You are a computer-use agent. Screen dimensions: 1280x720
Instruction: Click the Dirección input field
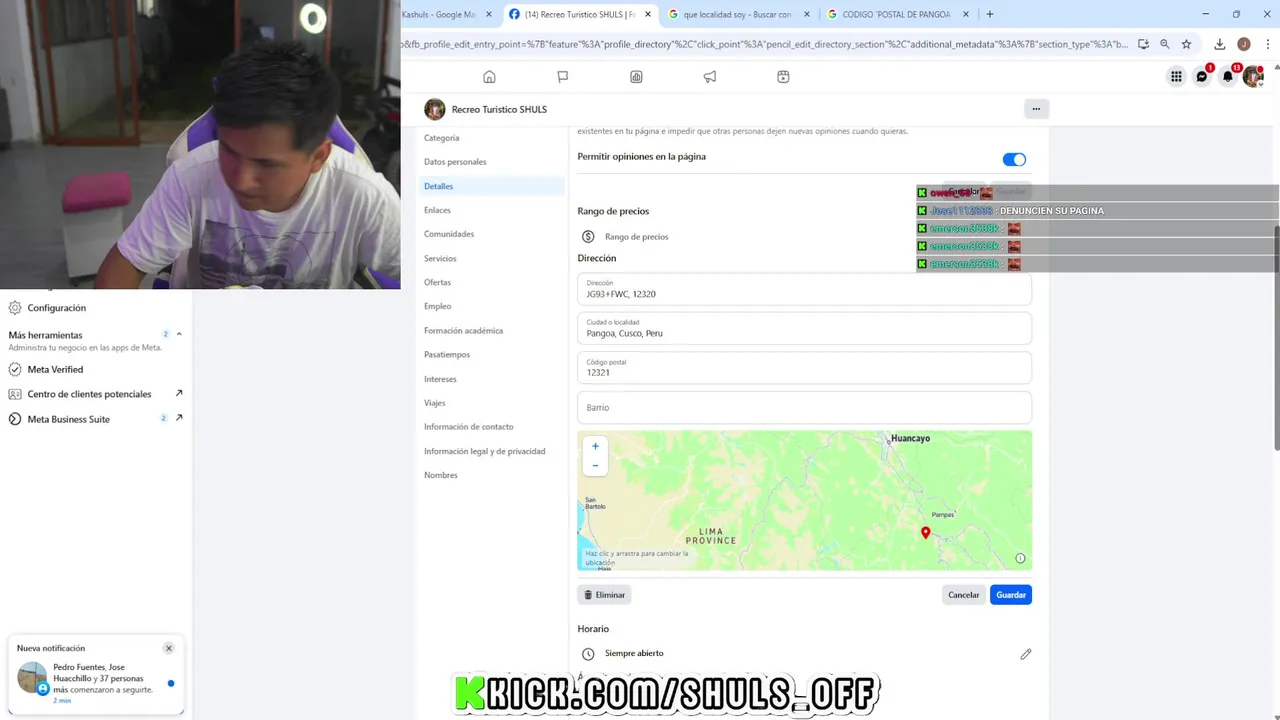point(804,289)
